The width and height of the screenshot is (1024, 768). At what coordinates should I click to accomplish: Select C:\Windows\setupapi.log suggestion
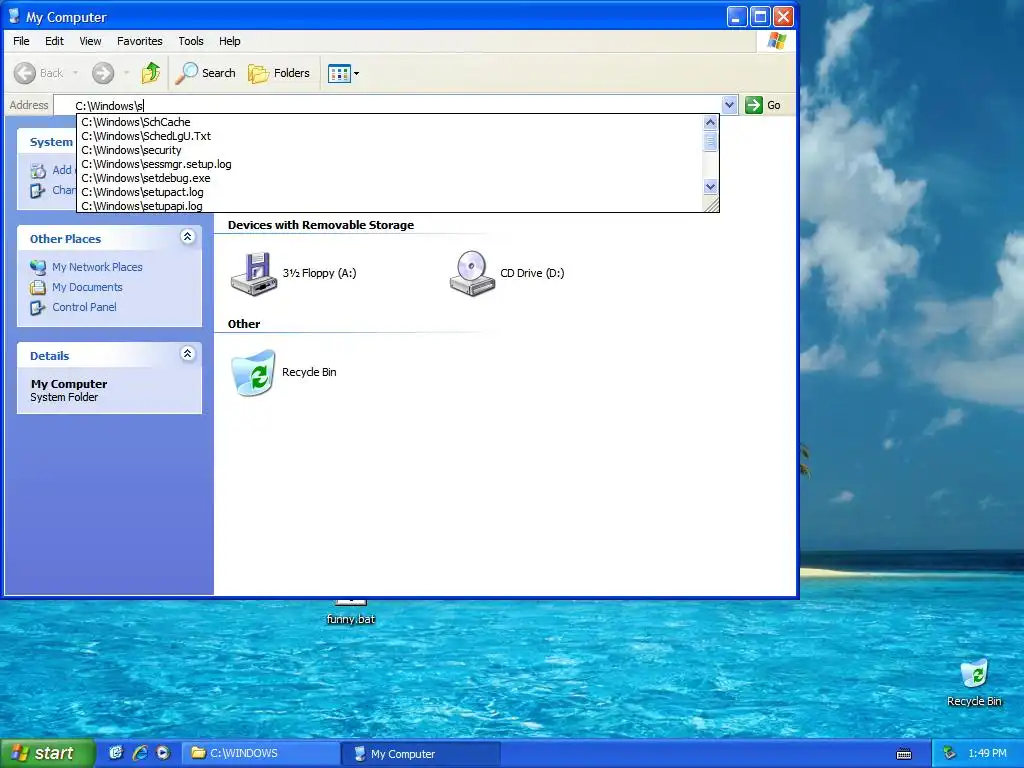click(390, 206)
